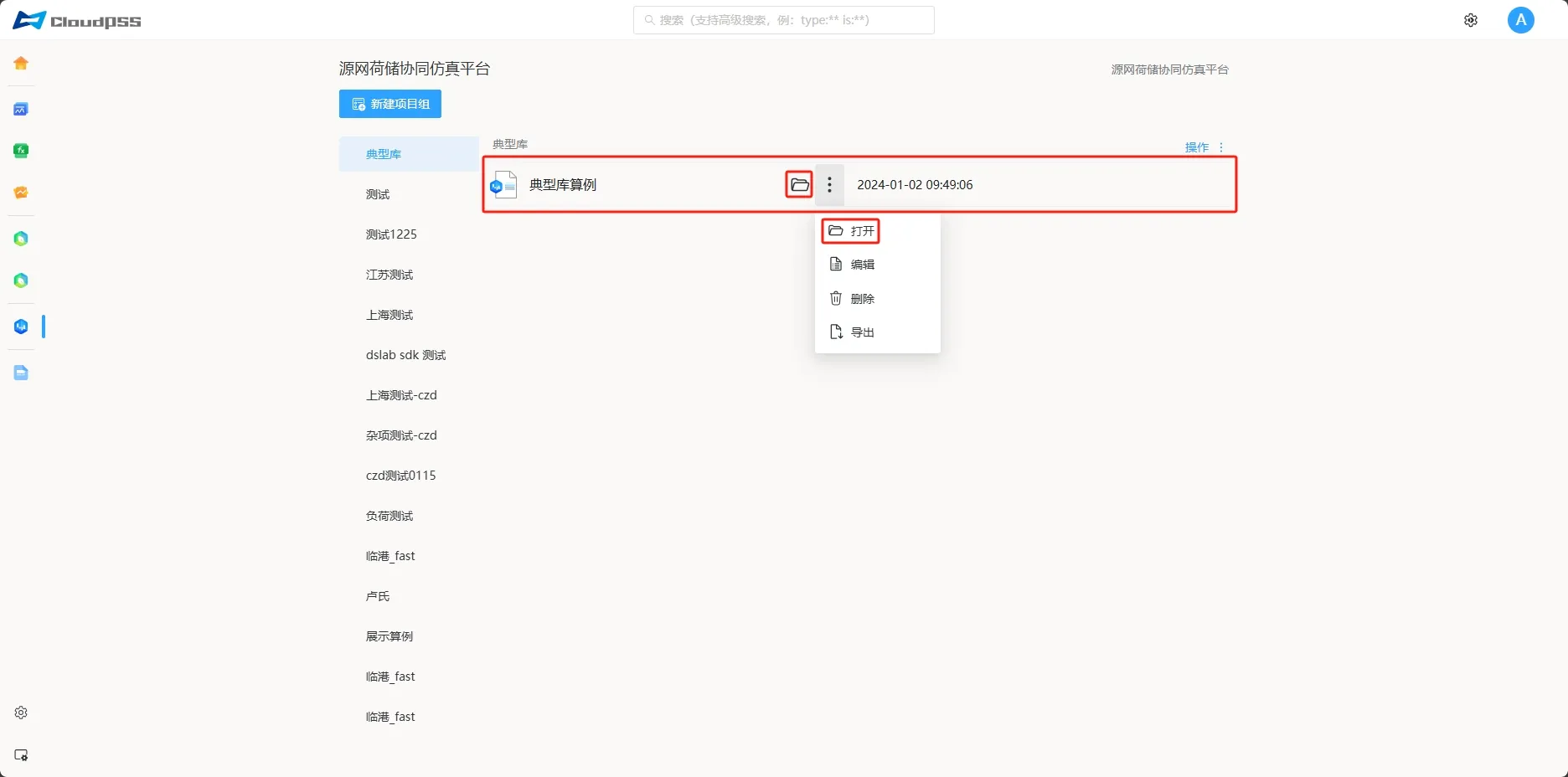1568x777 pixels.
Task: Select the 上海测试-czd project group
Action: click(x=409, y=395)
